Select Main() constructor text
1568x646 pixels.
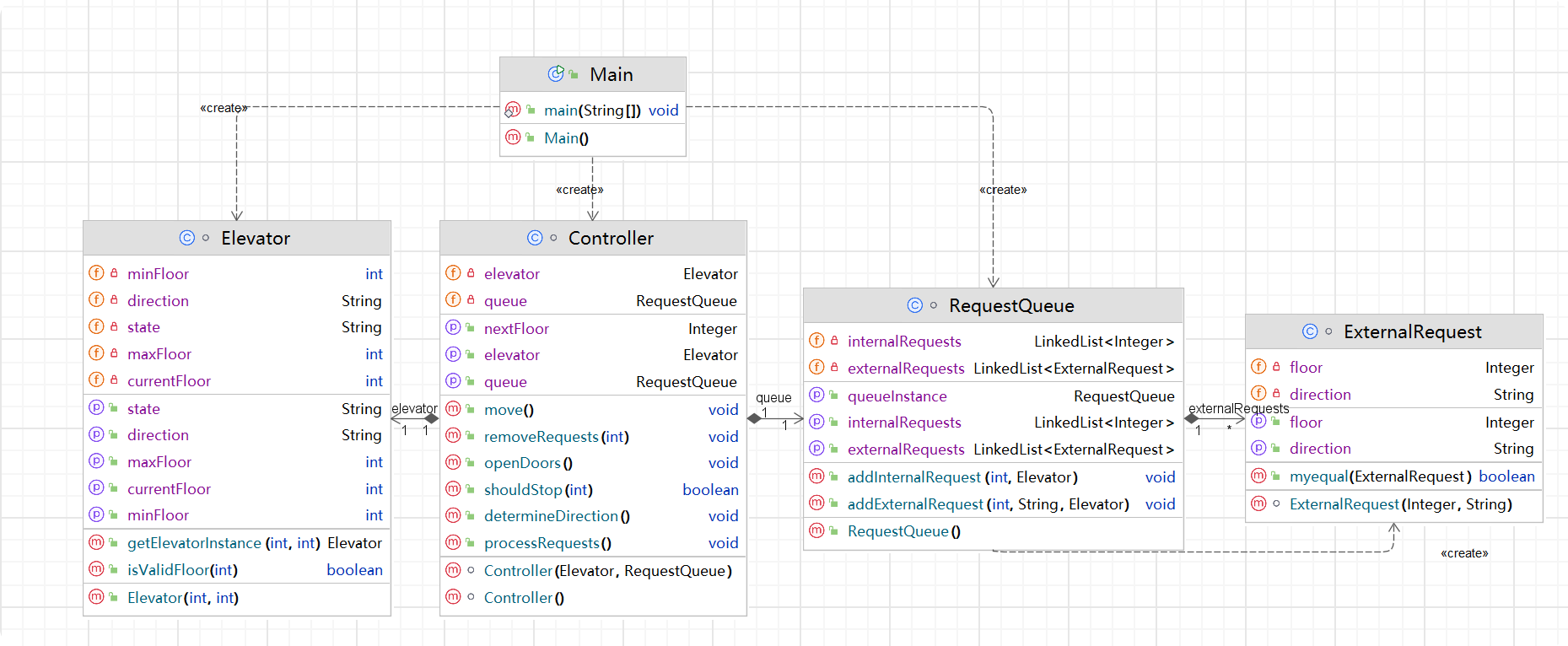(566, 138)
